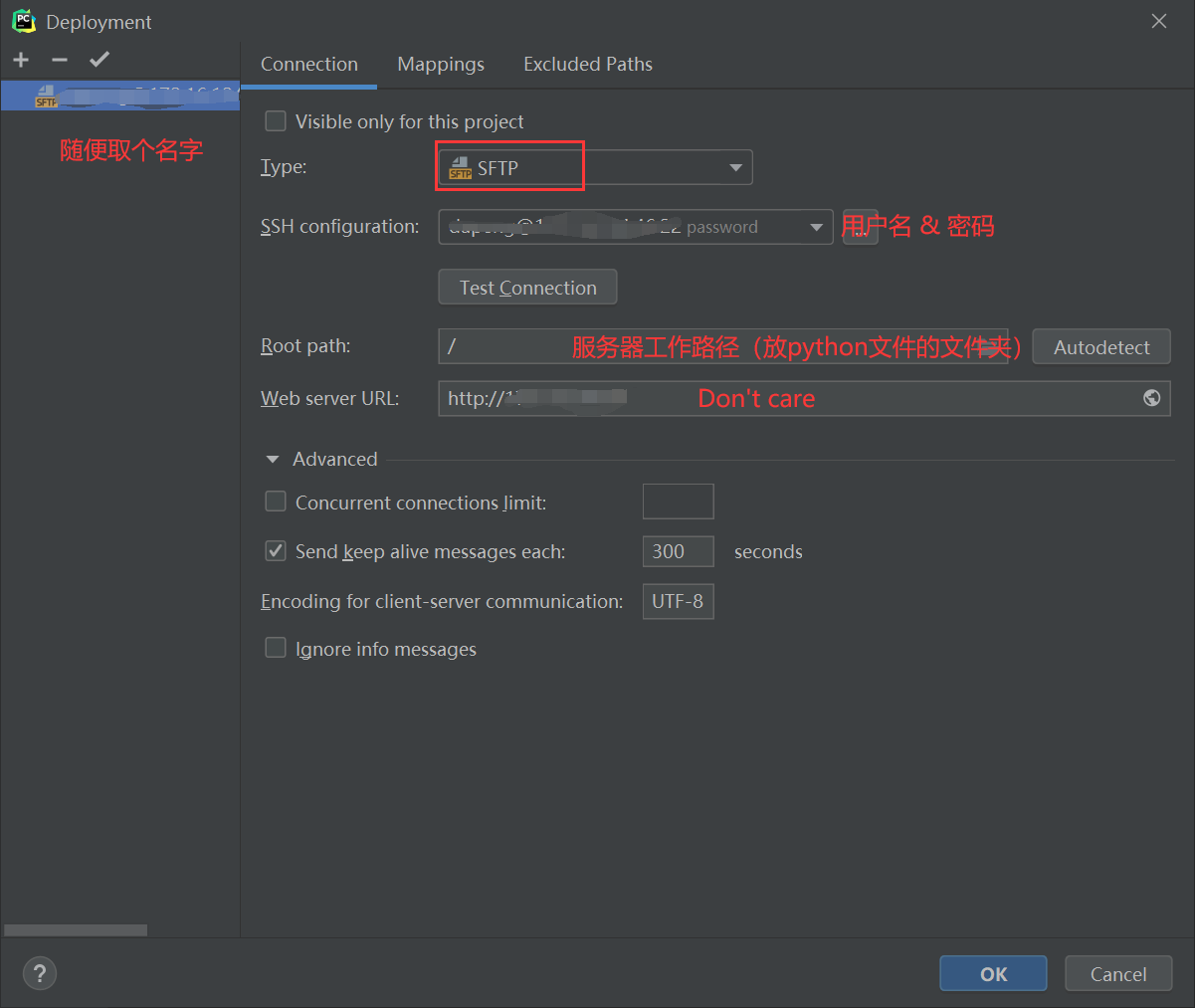Collapse the Advanced section
This screenshot has width=1195, height=1008.
coord(273,459)
